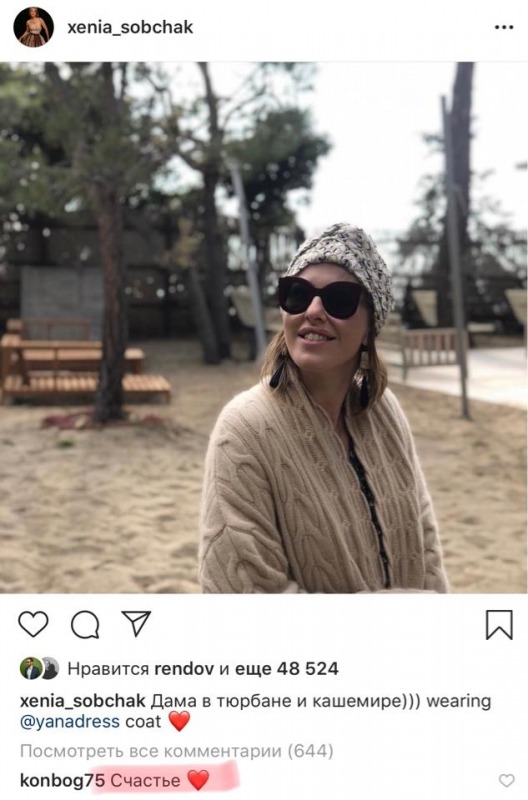Screen dimensions: 528x800
Task: Share post via paper plane icon
Action: (x=136, y=623)
